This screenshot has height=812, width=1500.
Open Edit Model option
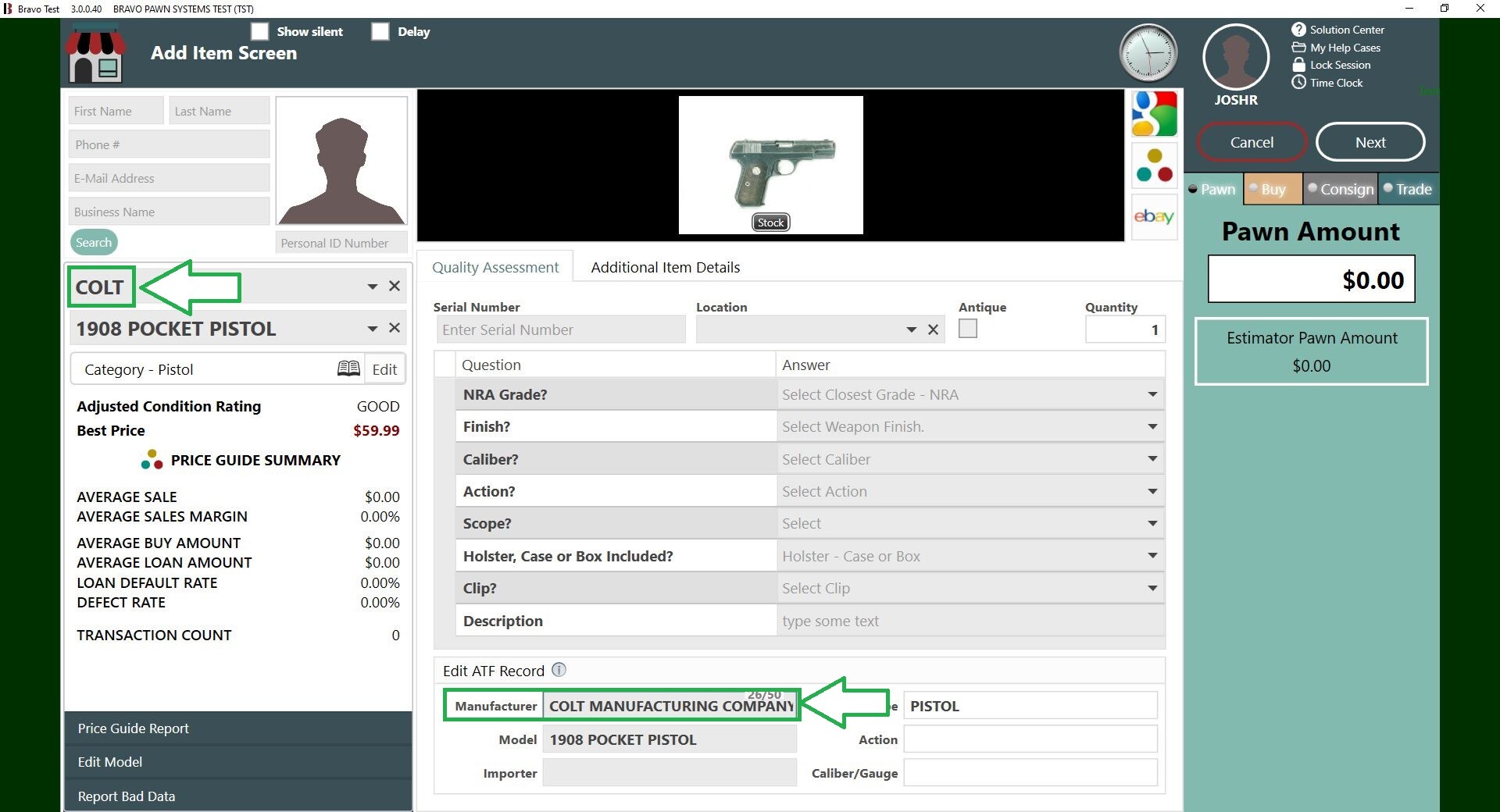[238, 762]
